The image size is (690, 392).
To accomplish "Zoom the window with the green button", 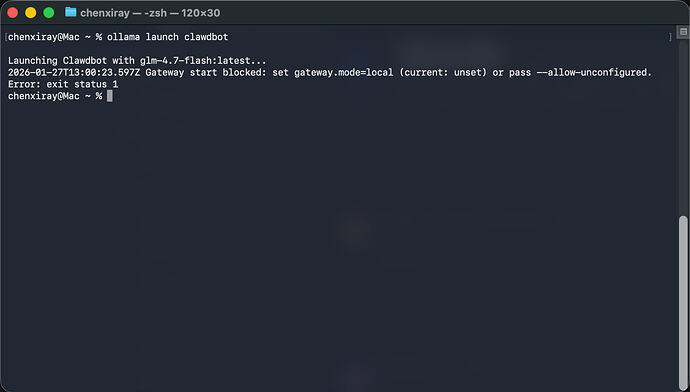I will pos(49,13).
